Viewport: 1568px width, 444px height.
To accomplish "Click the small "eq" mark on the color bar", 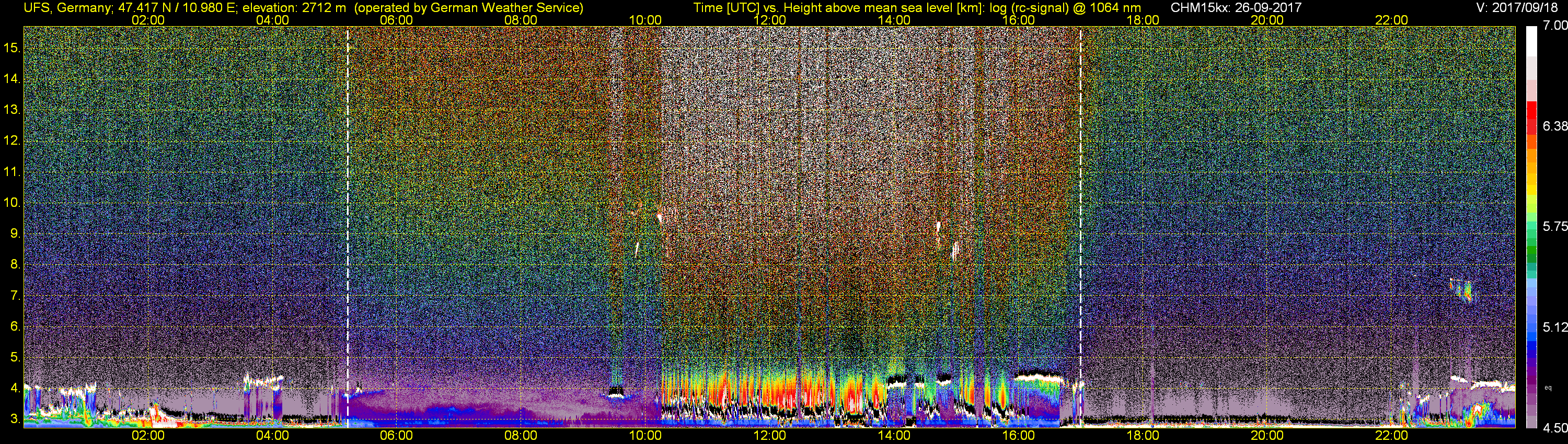I will point(1548,388).
